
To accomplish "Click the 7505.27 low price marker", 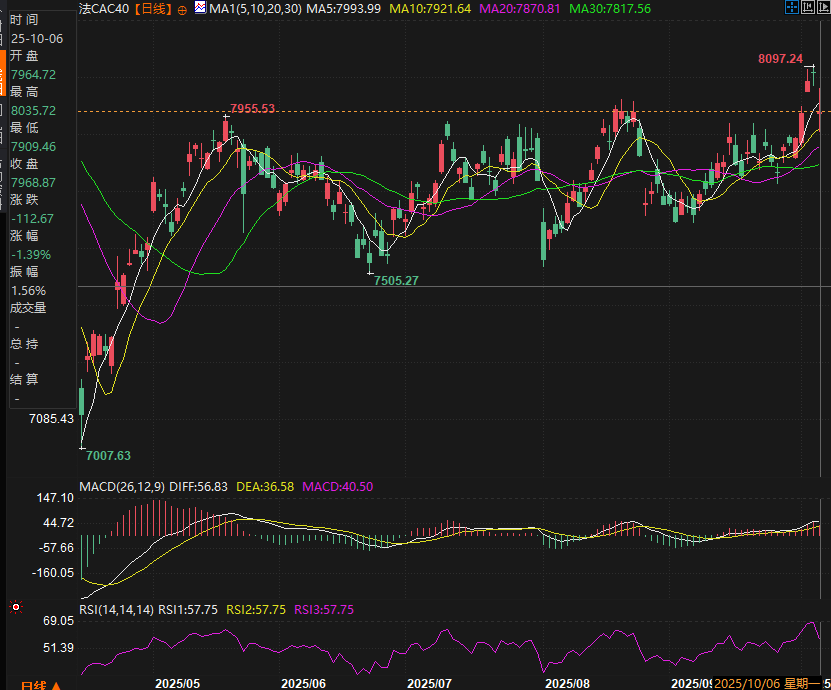I will [396, 281].
